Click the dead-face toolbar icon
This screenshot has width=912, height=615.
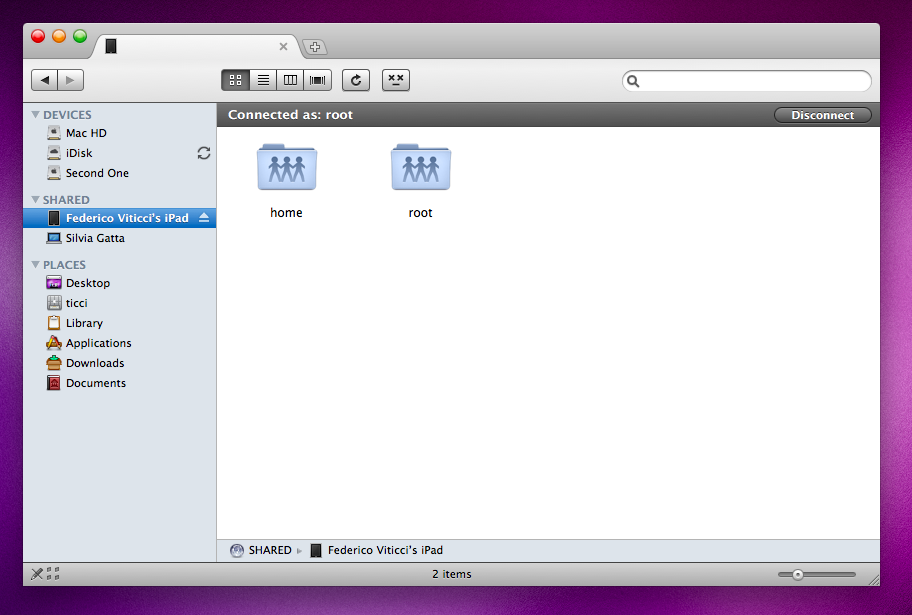[395, 80]
